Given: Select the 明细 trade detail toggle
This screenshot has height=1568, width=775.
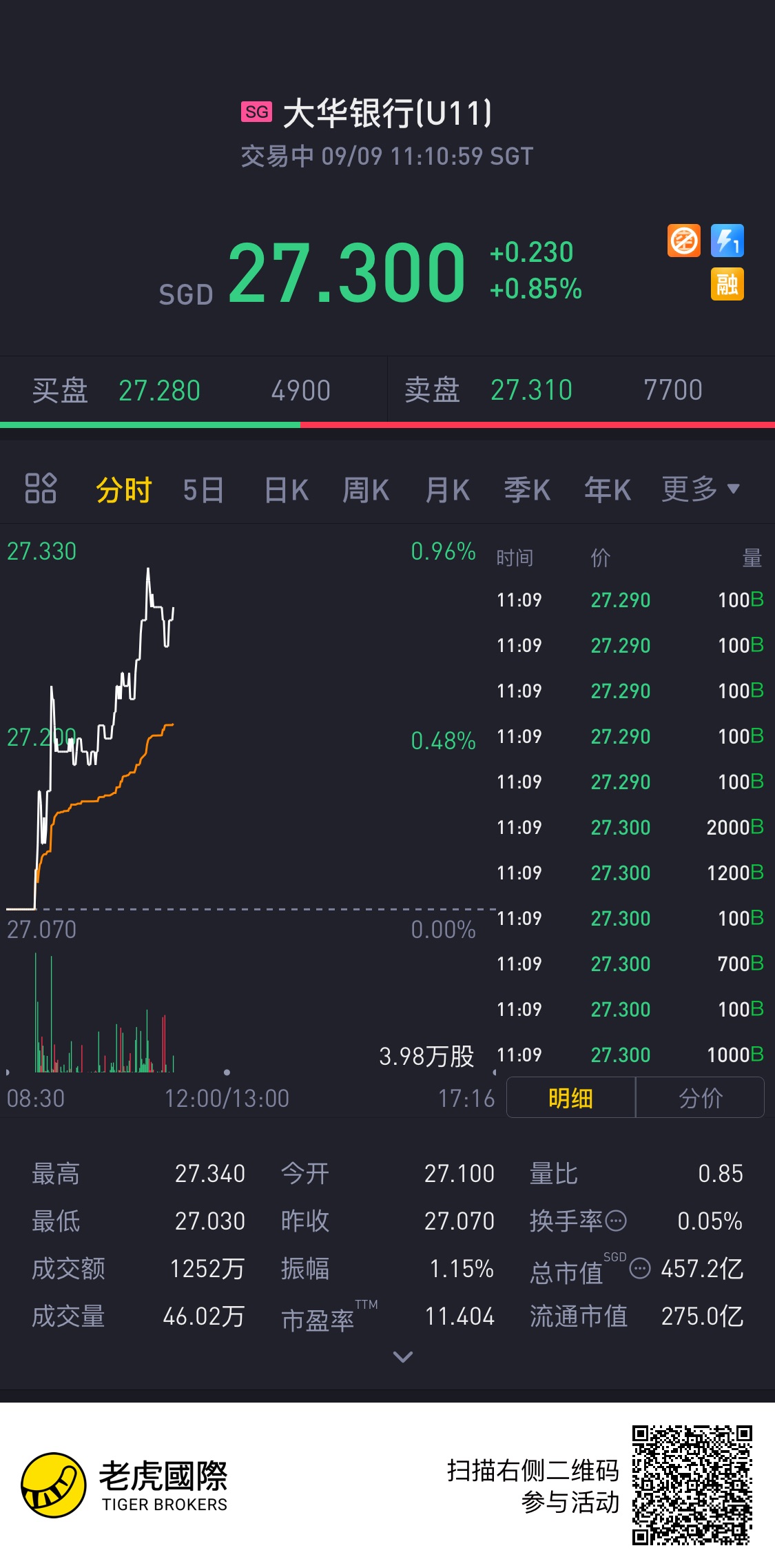Looking at the screenshot, I should click(570, 1098).
